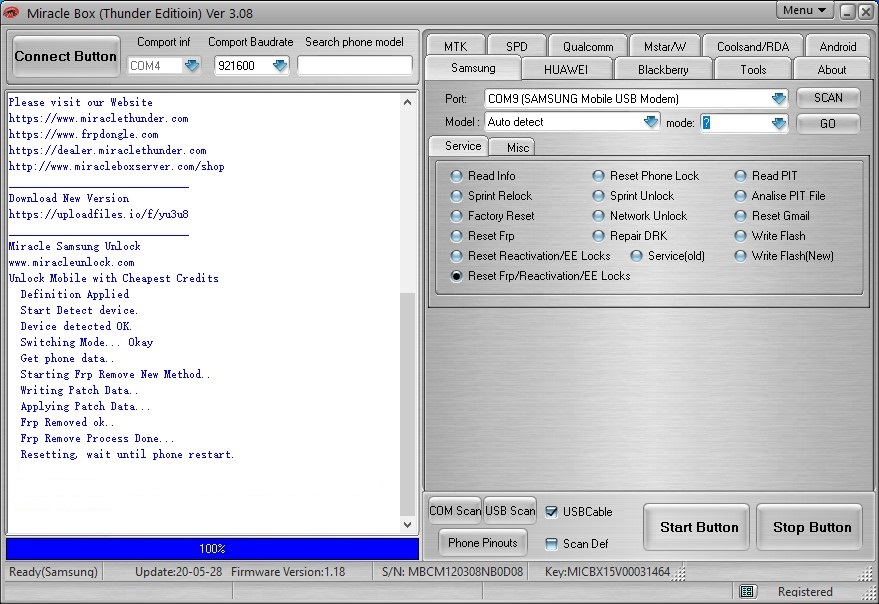The width and height of the screenshot is (879, 604).
Task: Select the Write Flash(New) option
Action: pos(741,256)
